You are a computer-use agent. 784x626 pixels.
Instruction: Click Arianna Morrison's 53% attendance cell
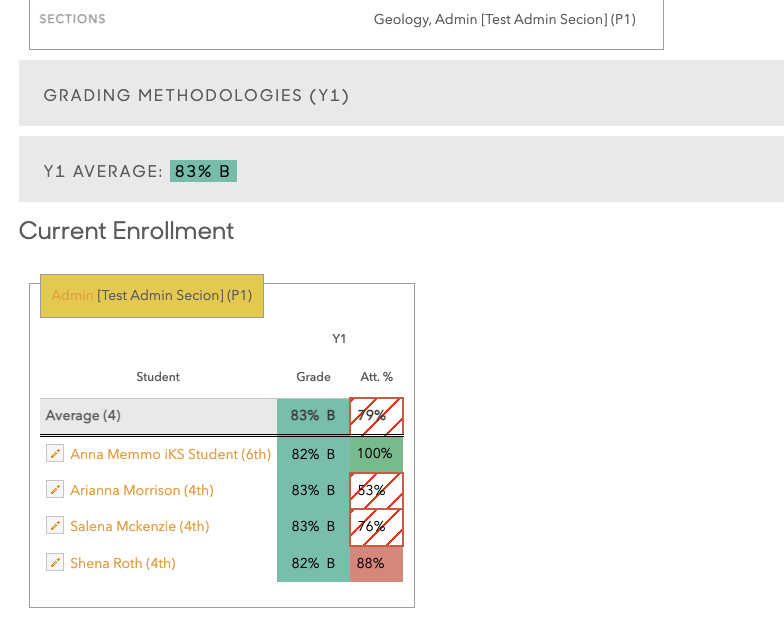pyautogui.click(x=376, y=490)
